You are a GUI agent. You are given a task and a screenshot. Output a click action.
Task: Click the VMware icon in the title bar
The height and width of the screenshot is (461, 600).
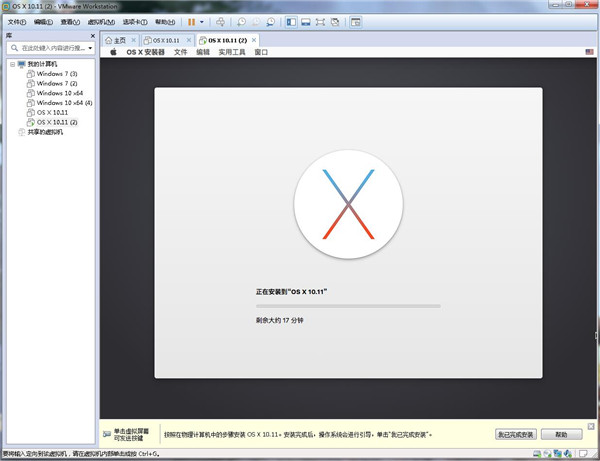(6, 7)
